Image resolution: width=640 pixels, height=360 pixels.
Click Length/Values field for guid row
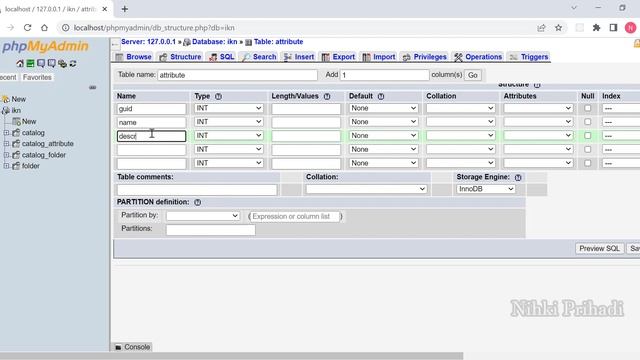[306, 109]
